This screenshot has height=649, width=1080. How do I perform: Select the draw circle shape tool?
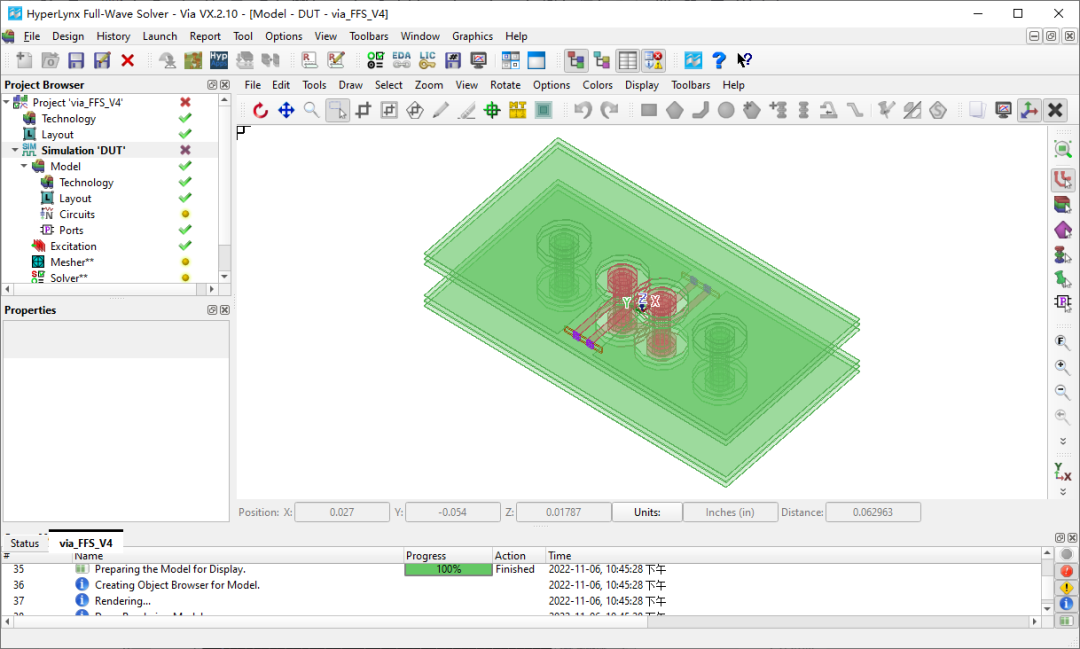[726, 110]
